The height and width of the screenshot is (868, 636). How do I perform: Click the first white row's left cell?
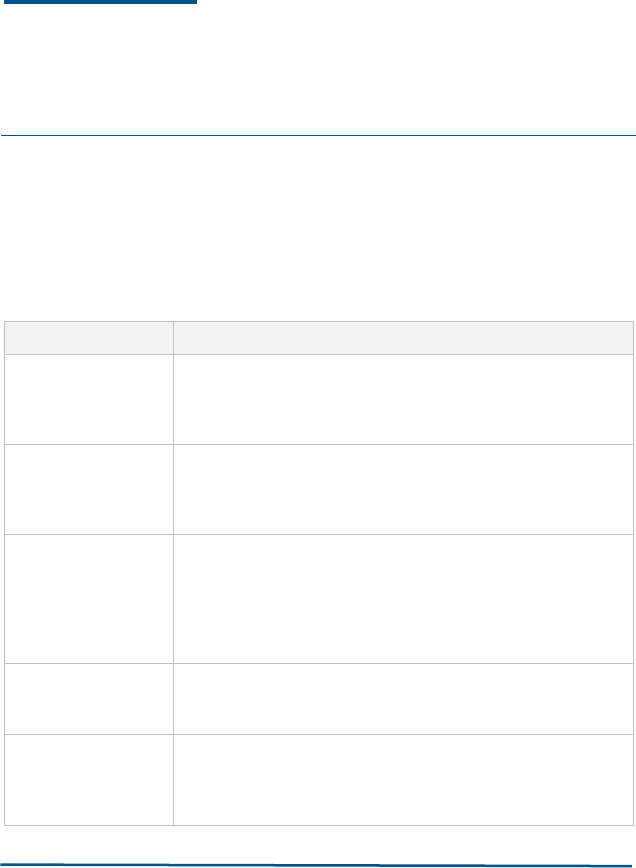click(x=89, y=399)
